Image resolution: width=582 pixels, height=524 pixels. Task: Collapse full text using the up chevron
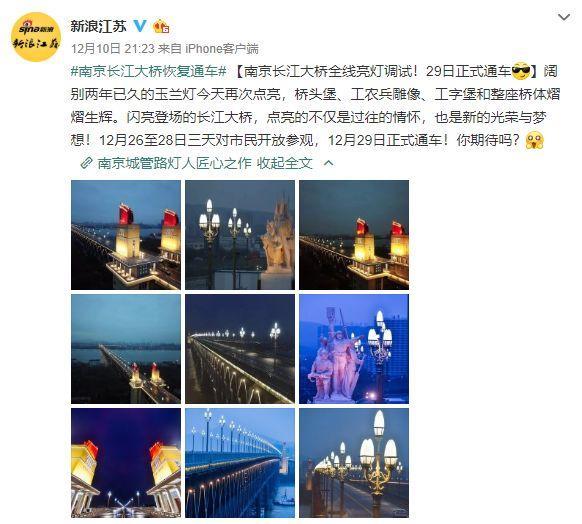(x=329, y=163)
